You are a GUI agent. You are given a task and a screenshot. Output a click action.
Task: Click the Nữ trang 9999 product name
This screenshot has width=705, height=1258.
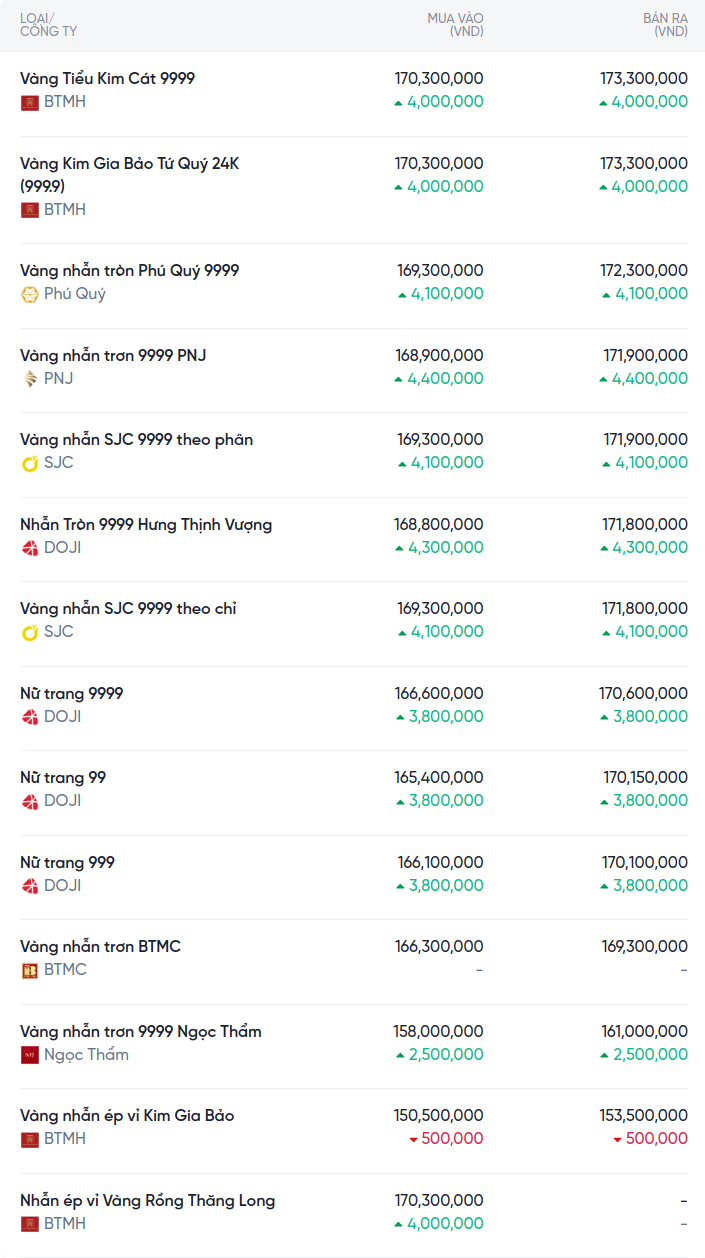[72, 693]
